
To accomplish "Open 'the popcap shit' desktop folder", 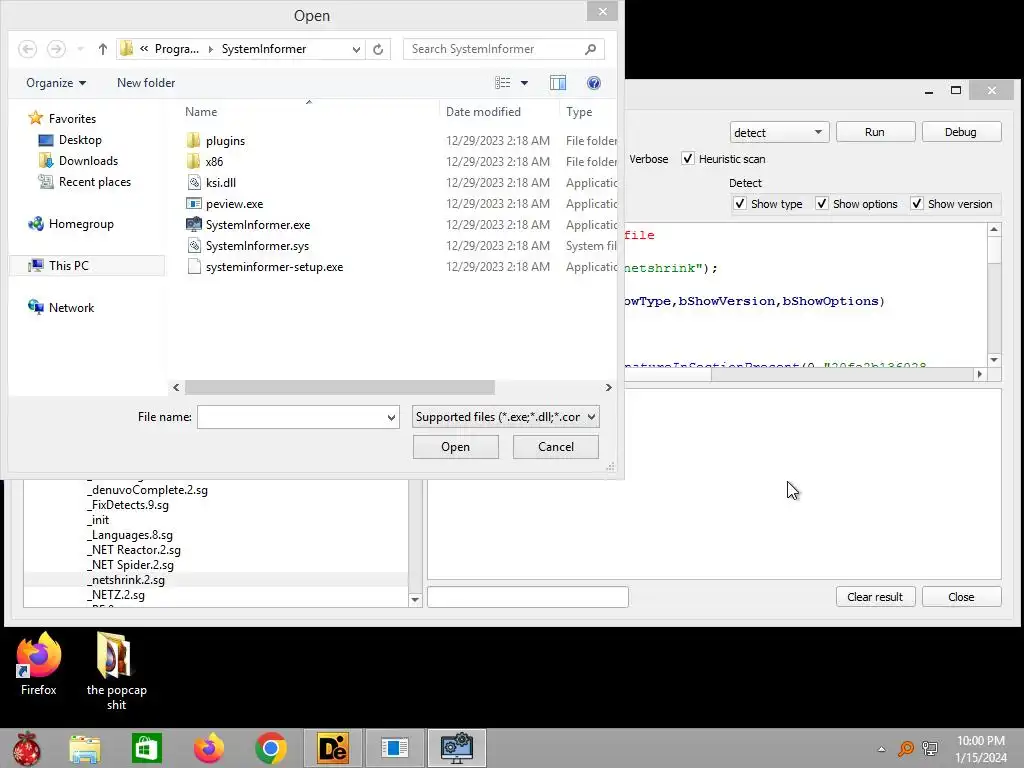I will coord(116,671).
